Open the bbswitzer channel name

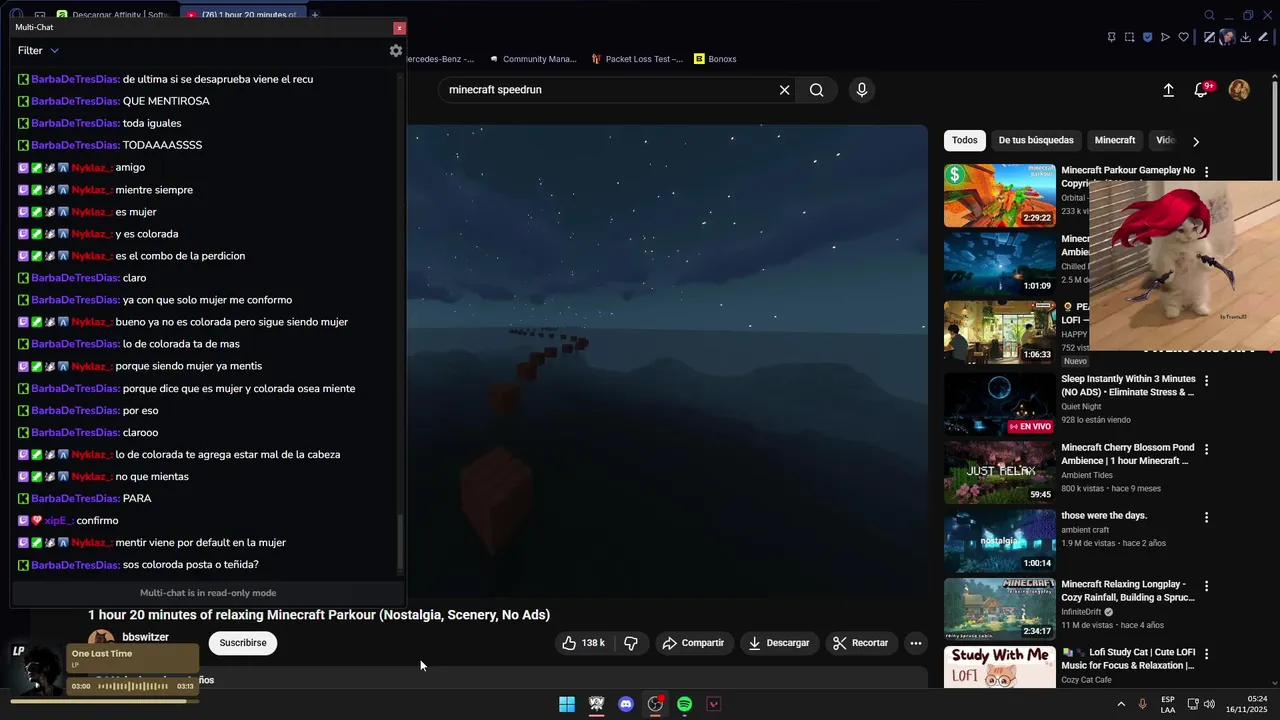145,637
